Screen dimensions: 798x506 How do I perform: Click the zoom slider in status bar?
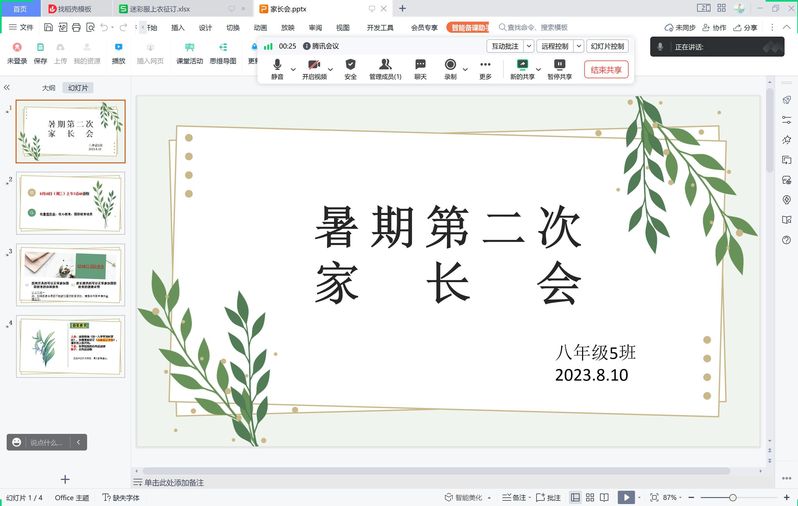pyautogui.click(x=732, y=497)
